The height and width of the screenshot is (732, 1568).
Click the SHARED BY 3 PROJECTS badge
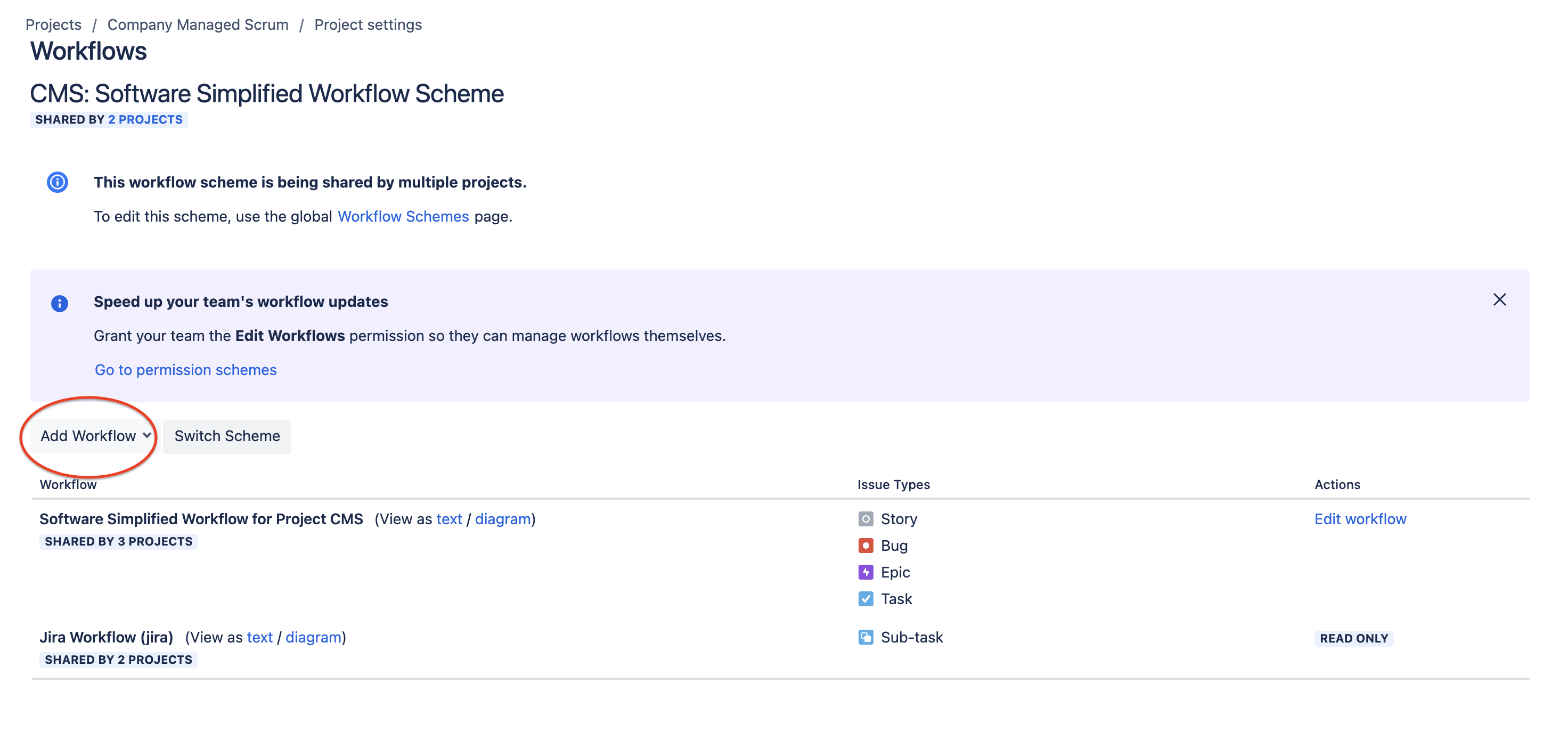point(119,542)
